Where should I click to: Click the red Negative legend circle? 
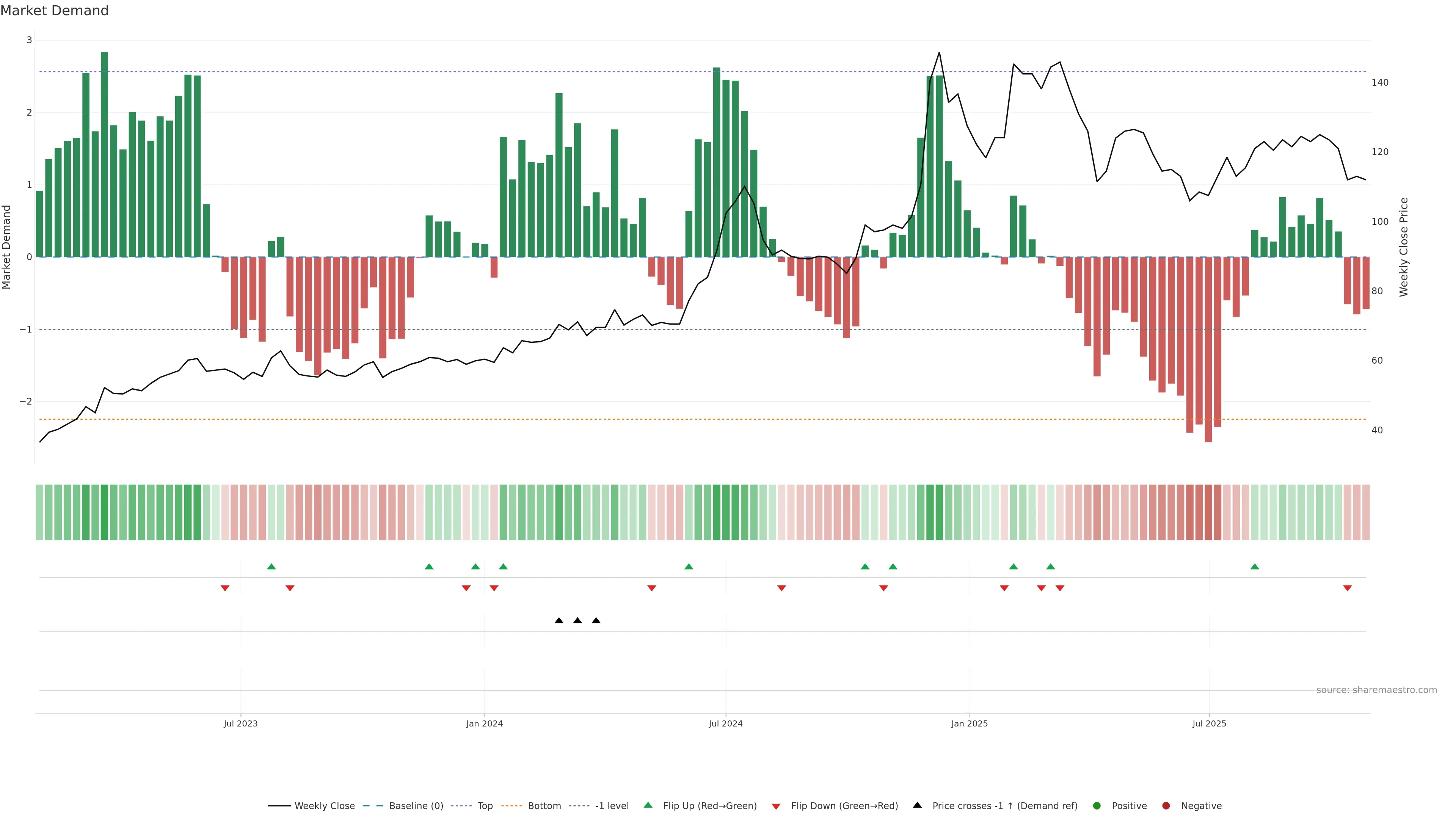tap(1166, 806)
